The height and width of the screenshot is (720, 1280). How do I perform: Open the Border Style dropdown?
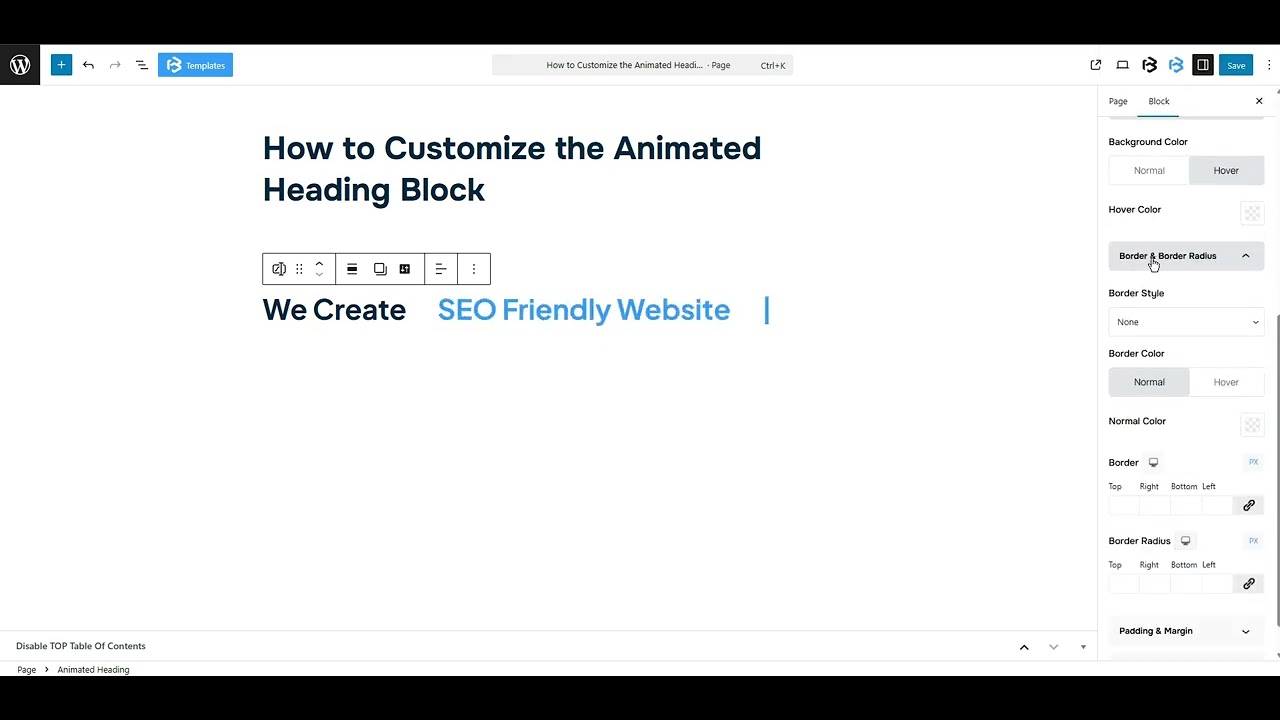1186,321
